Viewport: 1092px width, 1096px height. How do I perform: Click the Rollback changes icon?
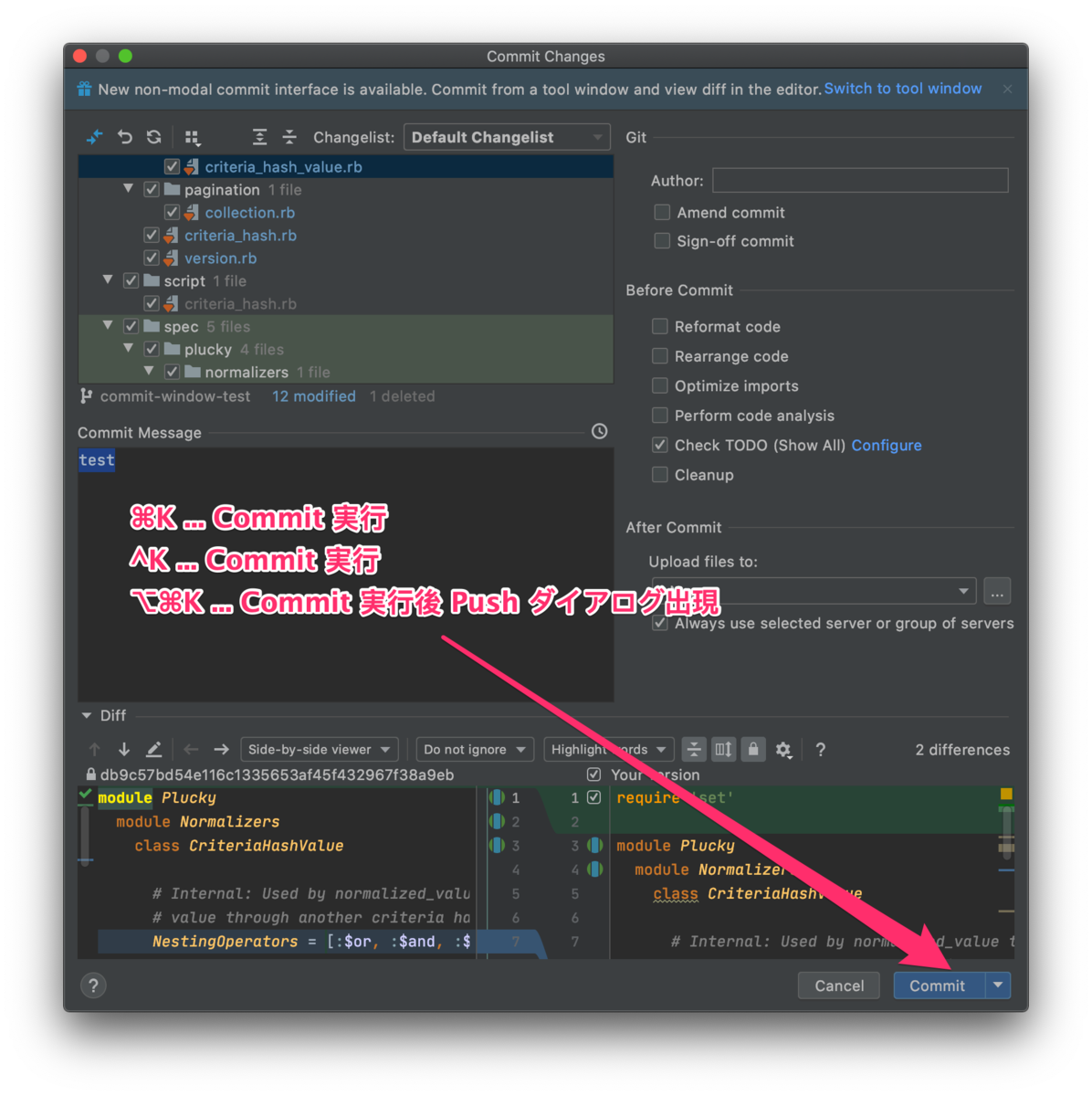pos(125,137)
